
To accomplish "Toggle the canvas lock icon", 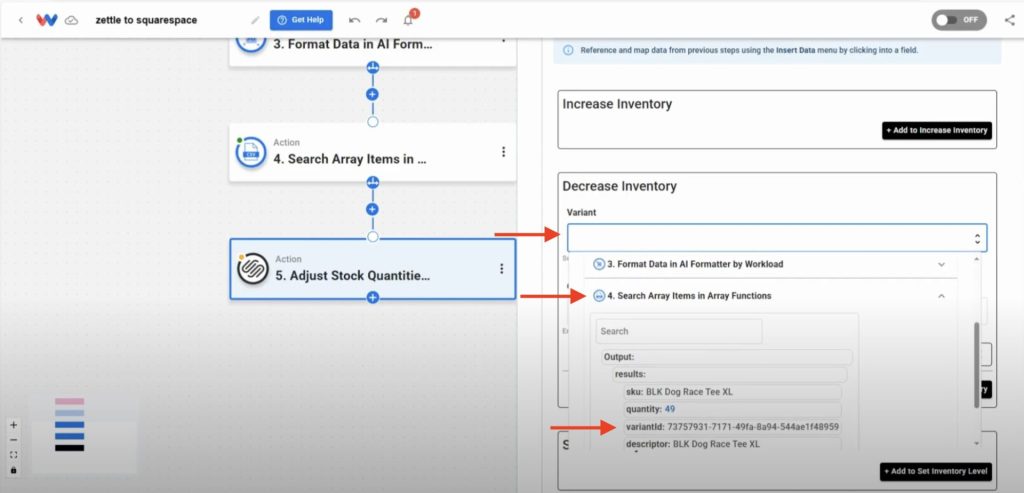I will click(x=14, y=470).
